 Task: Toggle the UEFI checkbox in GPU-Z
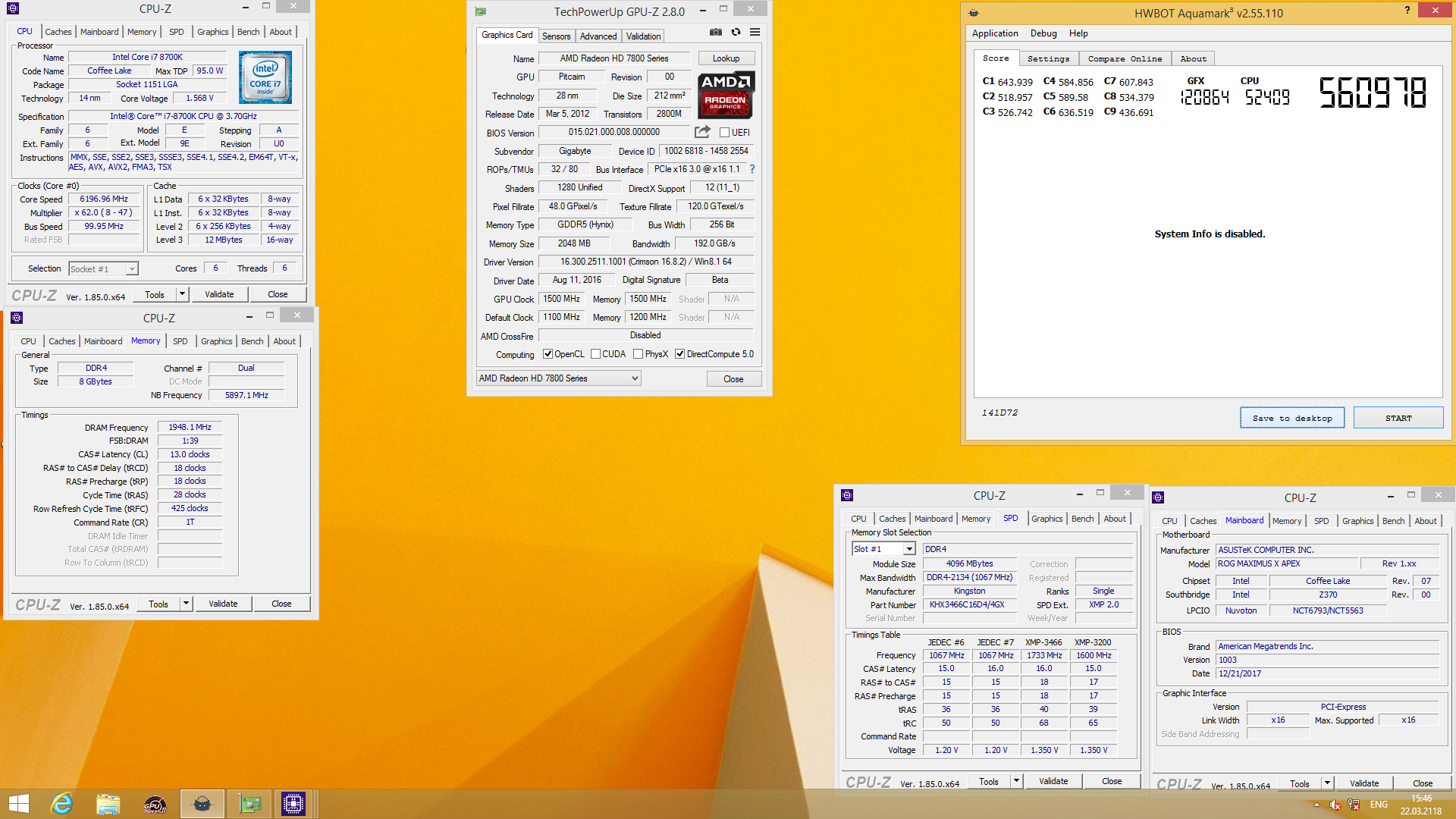click(x=724, y=133)
